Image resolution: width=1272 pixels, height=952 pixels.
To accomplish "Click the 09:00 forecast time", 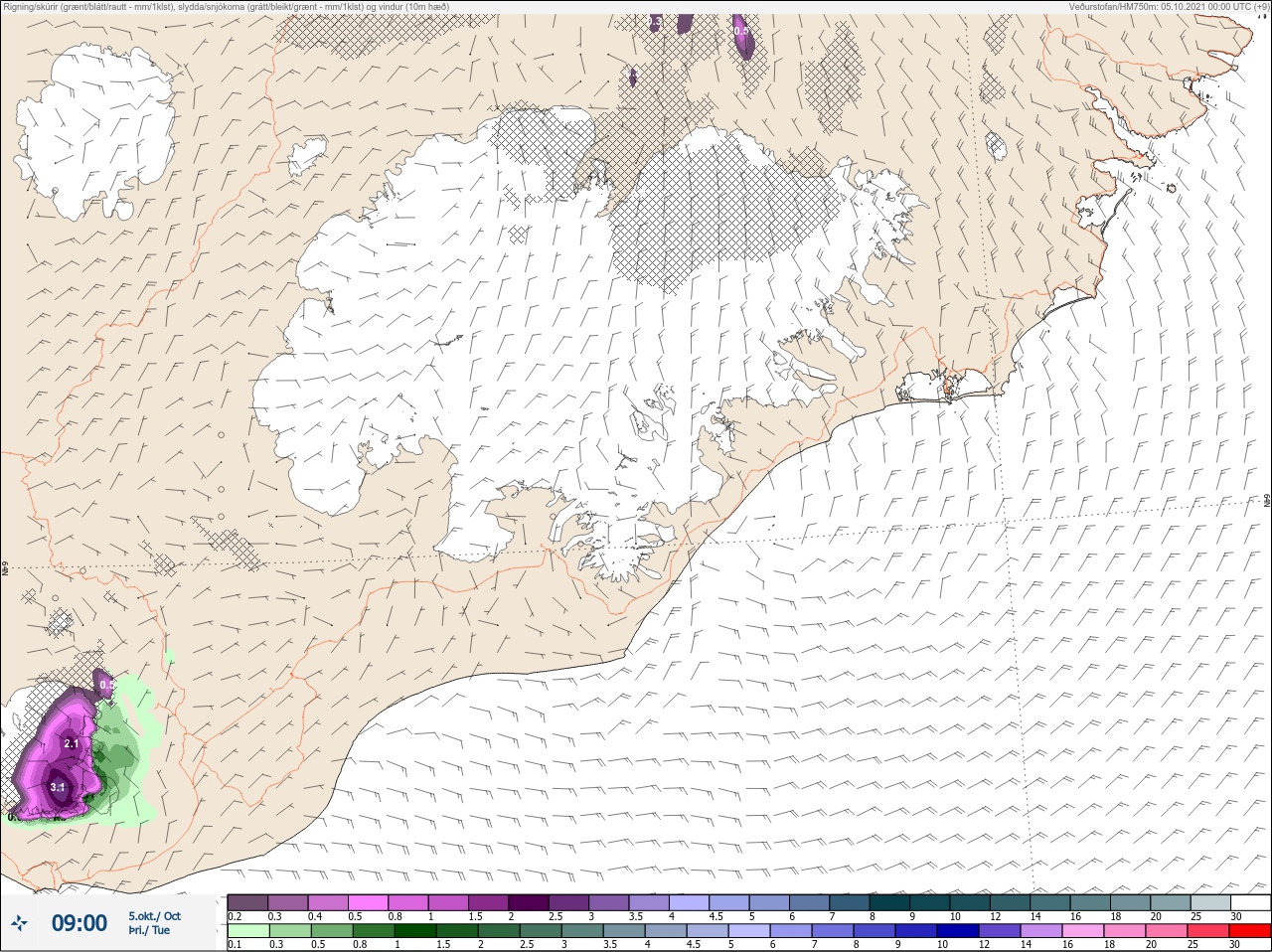I will [79, 923].
